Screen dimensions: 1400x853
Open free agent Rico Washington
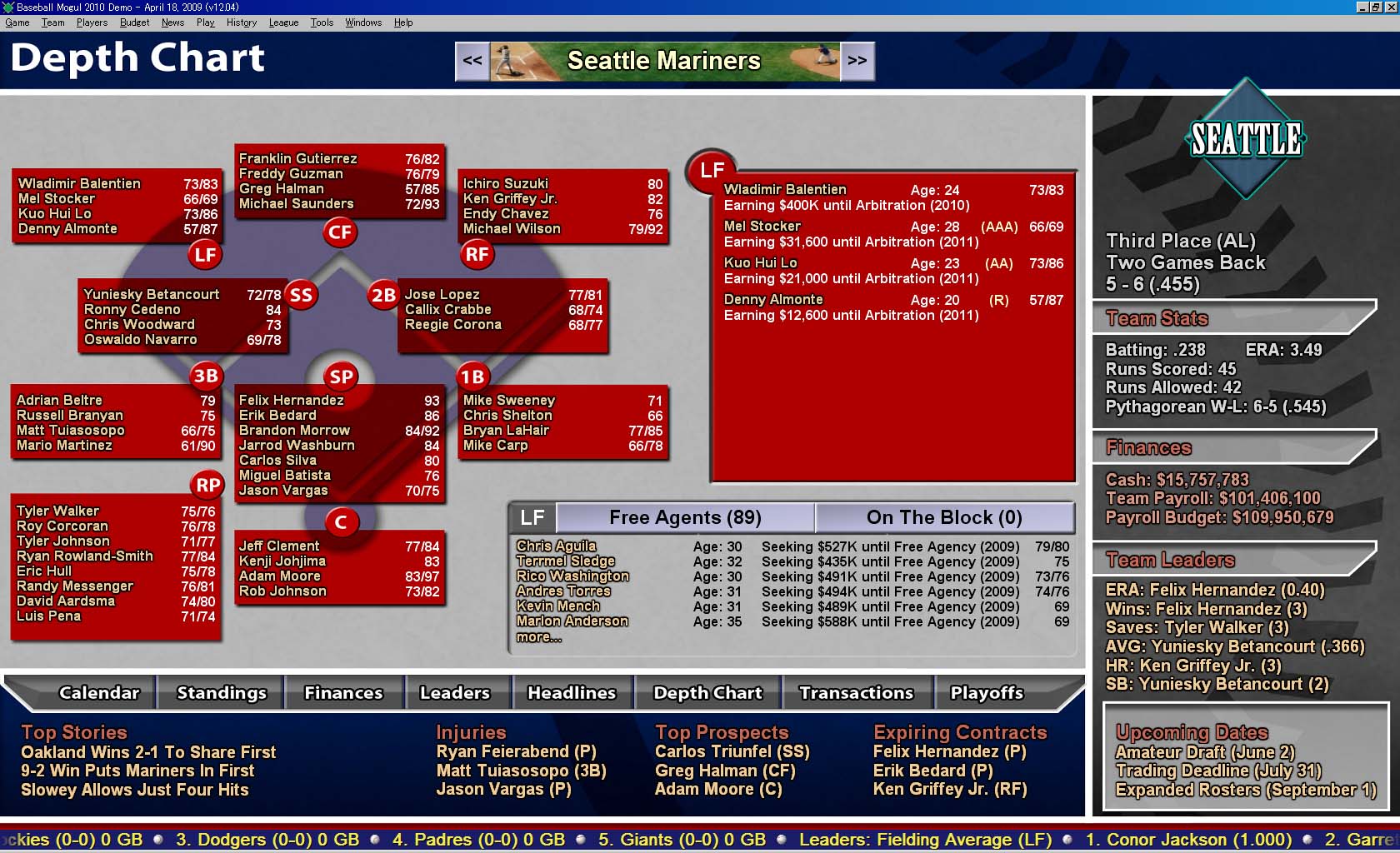pos(572,576)
